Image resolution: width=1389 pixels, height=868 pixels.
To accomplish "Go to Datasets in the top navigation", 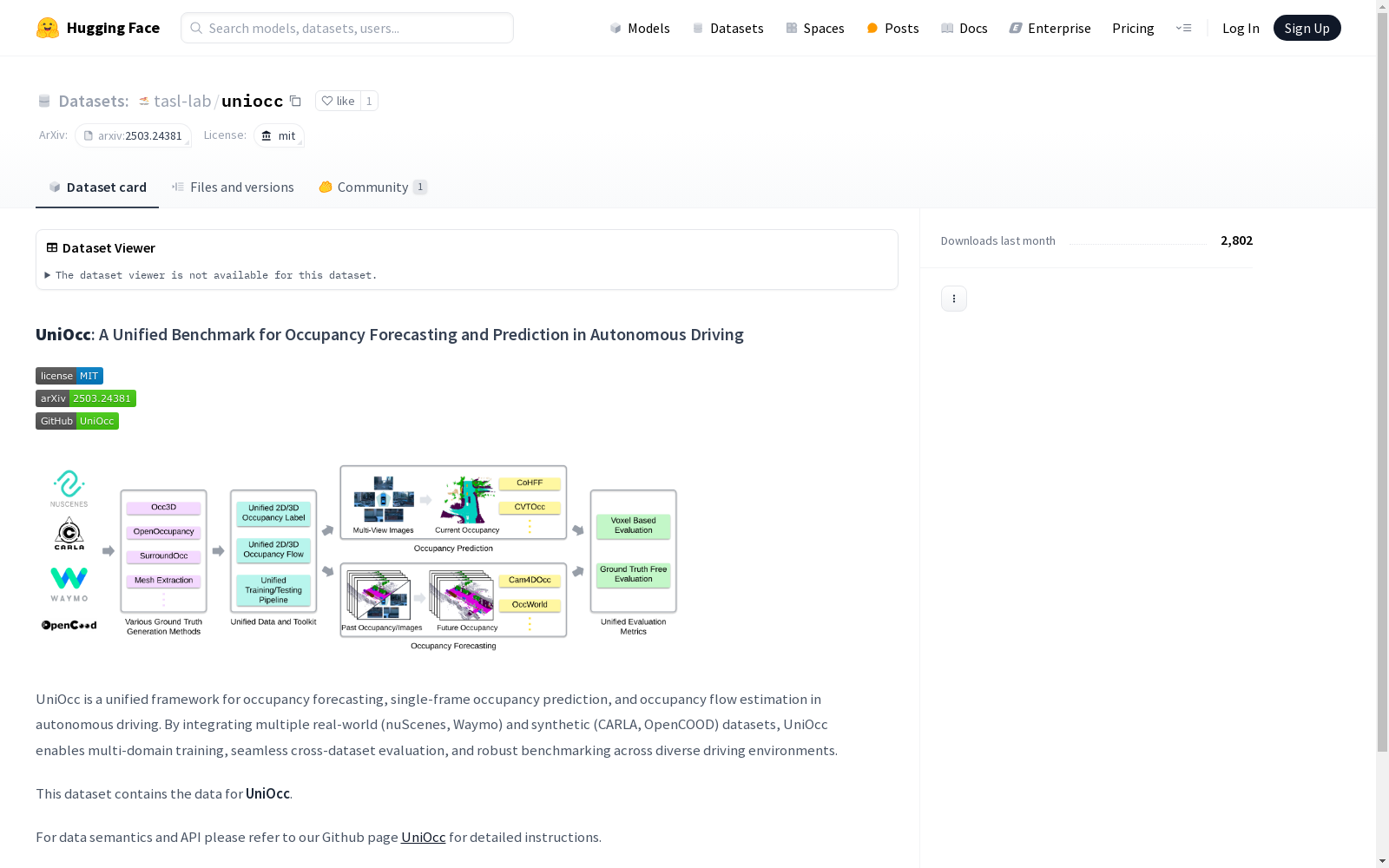I will coord(727,28).
